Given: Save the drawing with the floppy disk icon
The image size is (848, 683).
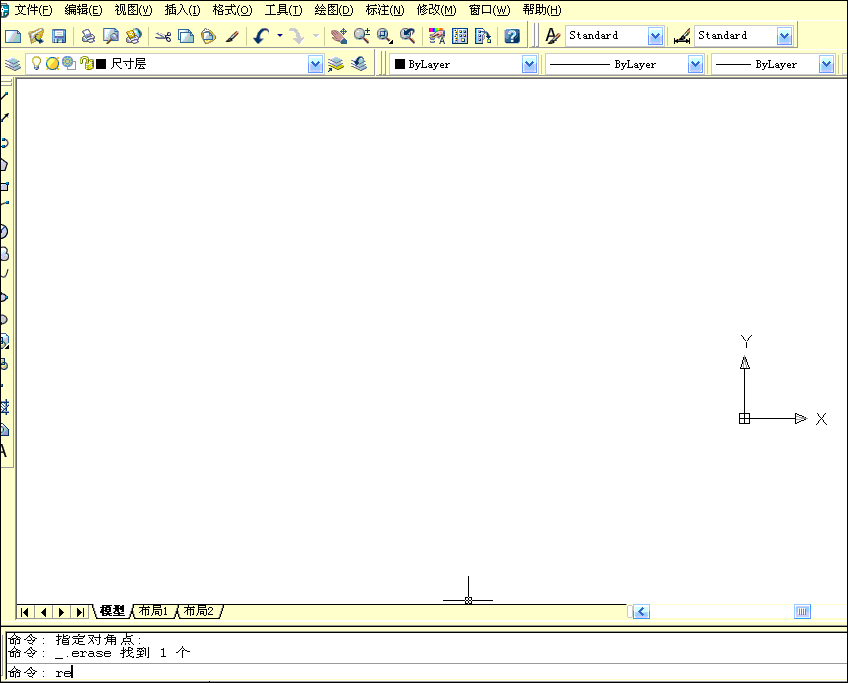Looking at the screenshot, I should pyautogui.click(x=58, y=36).
